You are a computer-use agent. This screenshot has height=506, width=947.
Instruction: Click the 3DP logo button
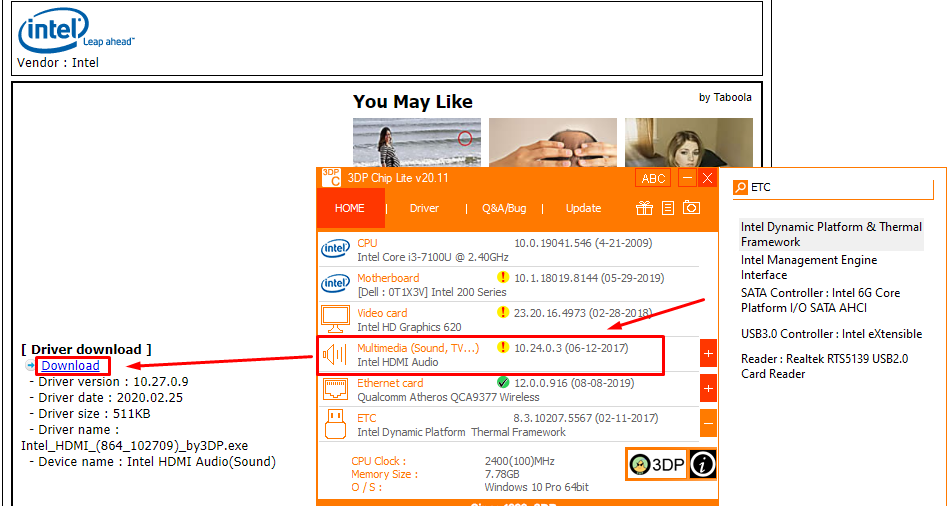tap(656, 464)
